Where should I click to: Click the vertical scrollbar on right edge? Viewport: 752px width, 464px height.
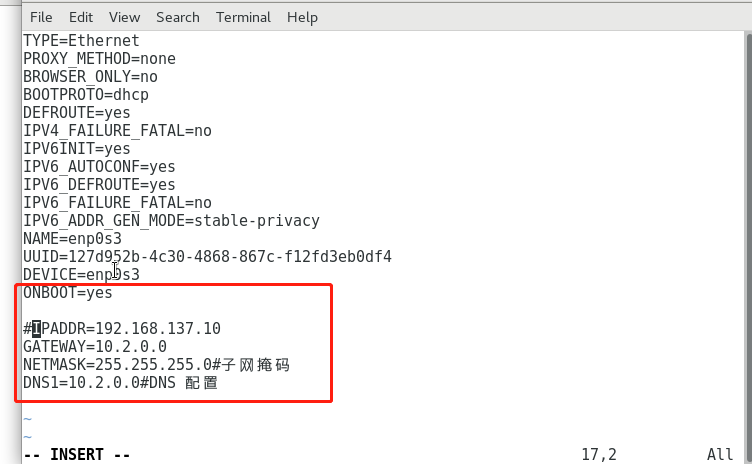[x=748, y=240]
